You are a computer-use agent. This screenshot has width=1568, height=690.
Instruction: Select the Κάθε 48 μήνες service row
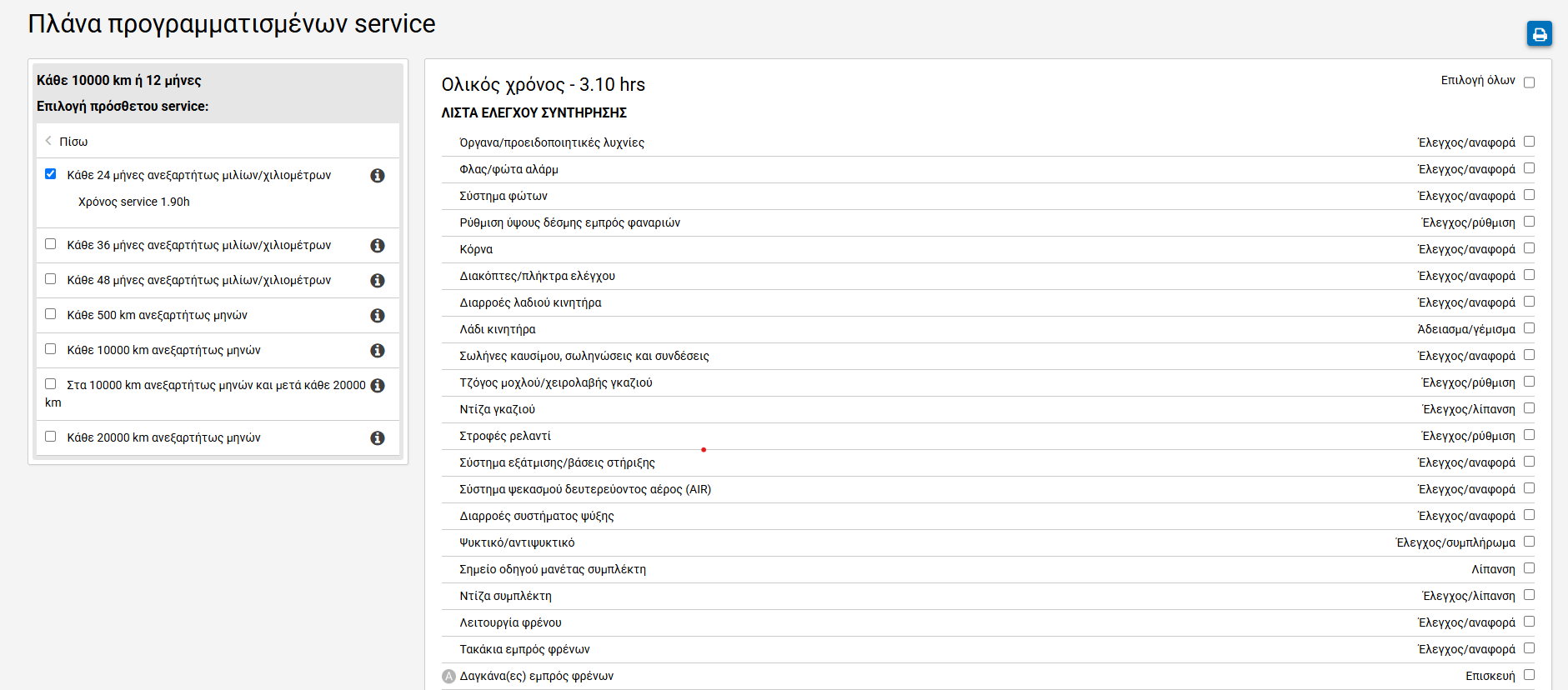[x=198, y=281]
